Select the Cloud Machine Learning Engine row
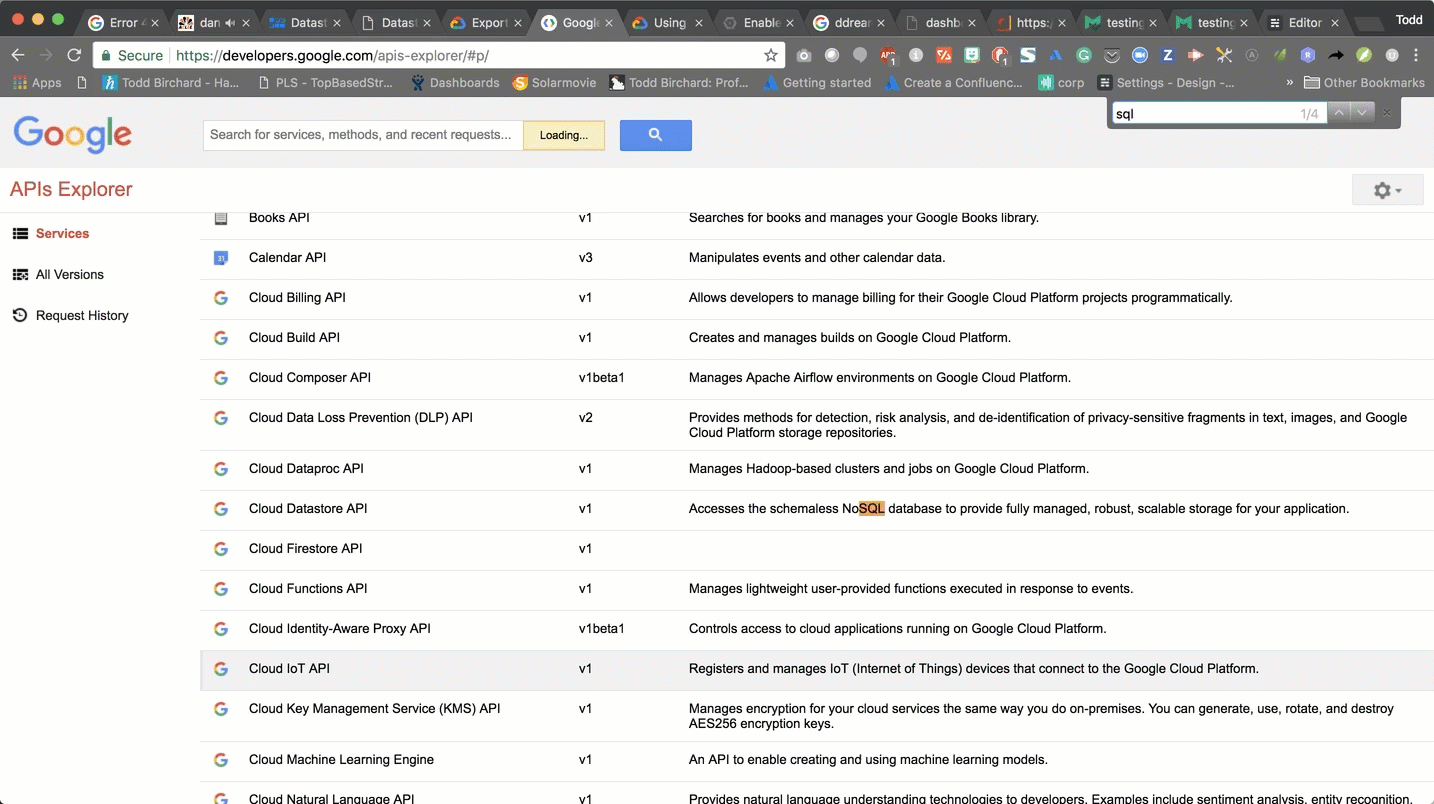 tap(817, 760)
